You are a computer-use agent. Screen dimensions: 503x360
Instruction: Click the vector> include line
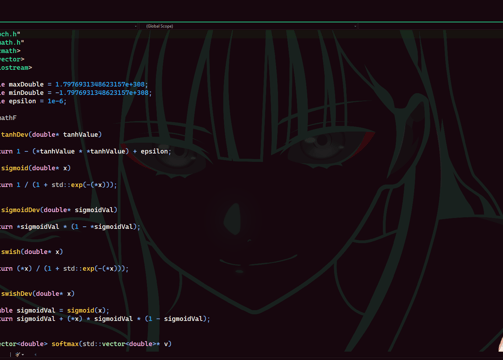[x=12, y=59]
